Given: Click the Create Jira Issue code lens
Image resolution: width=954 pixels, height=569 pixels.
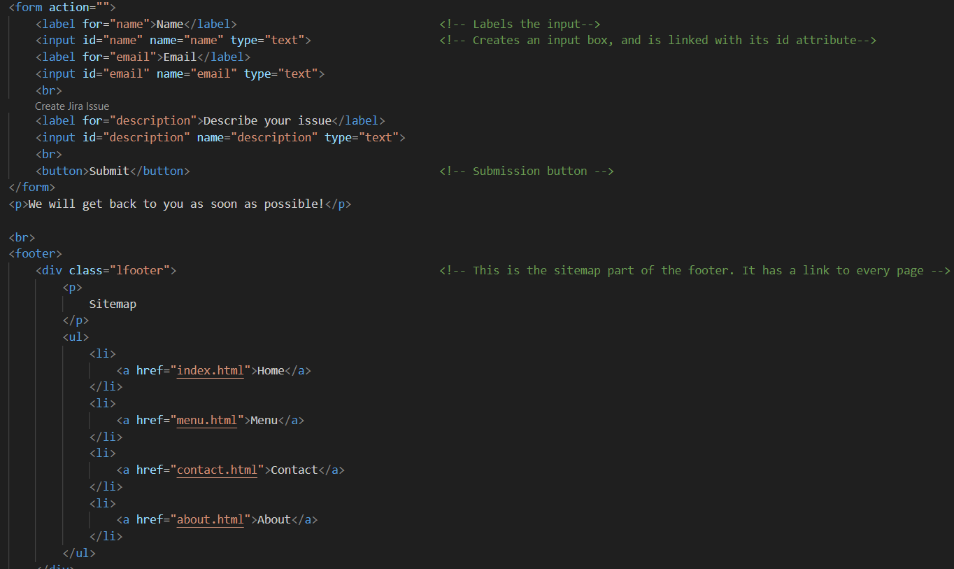Looking at the screenshot, I should click(72, 106).
